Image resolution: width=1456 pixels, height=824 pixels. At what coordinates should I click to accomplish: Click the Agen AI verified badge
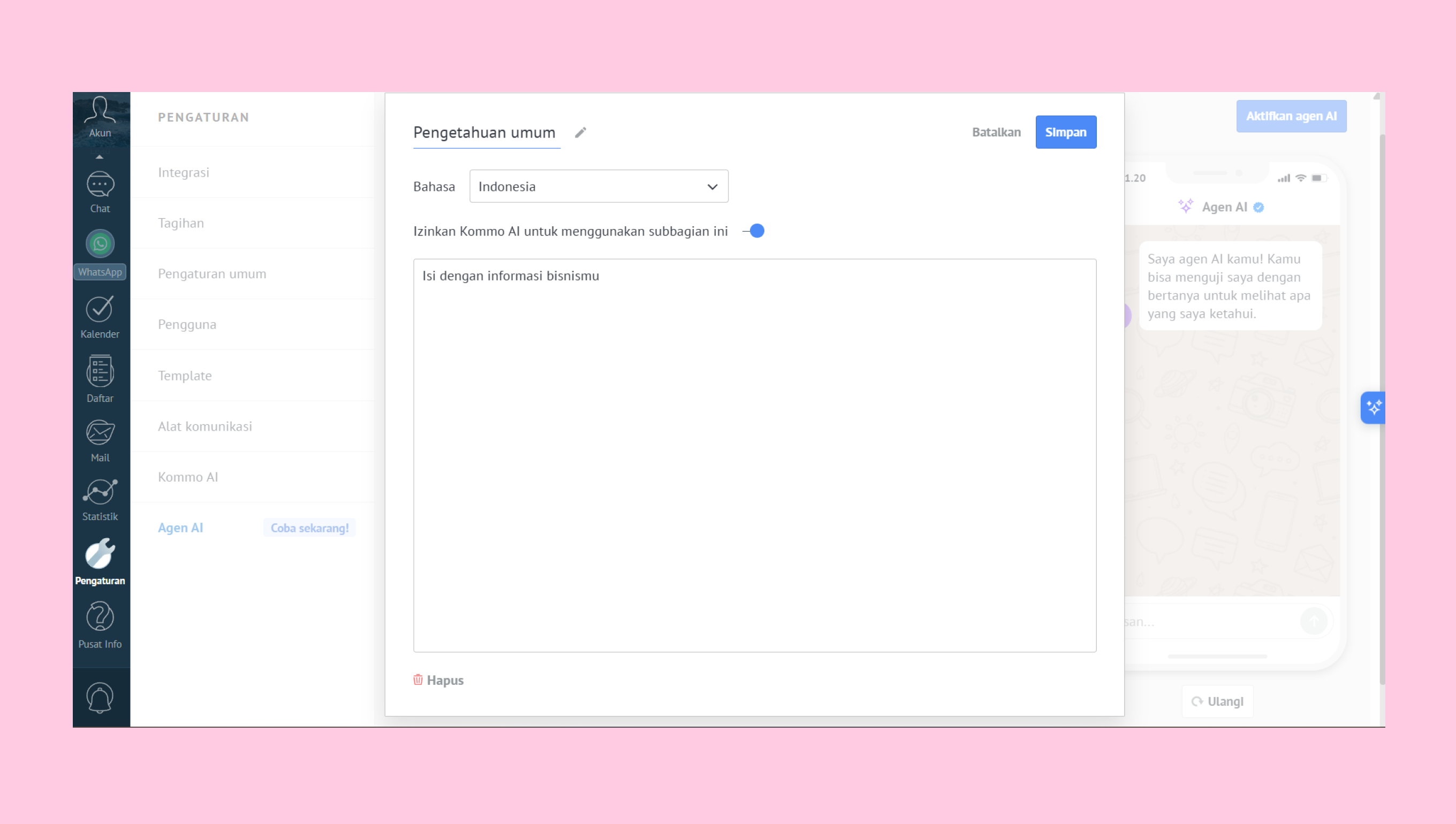[1258, 207]
